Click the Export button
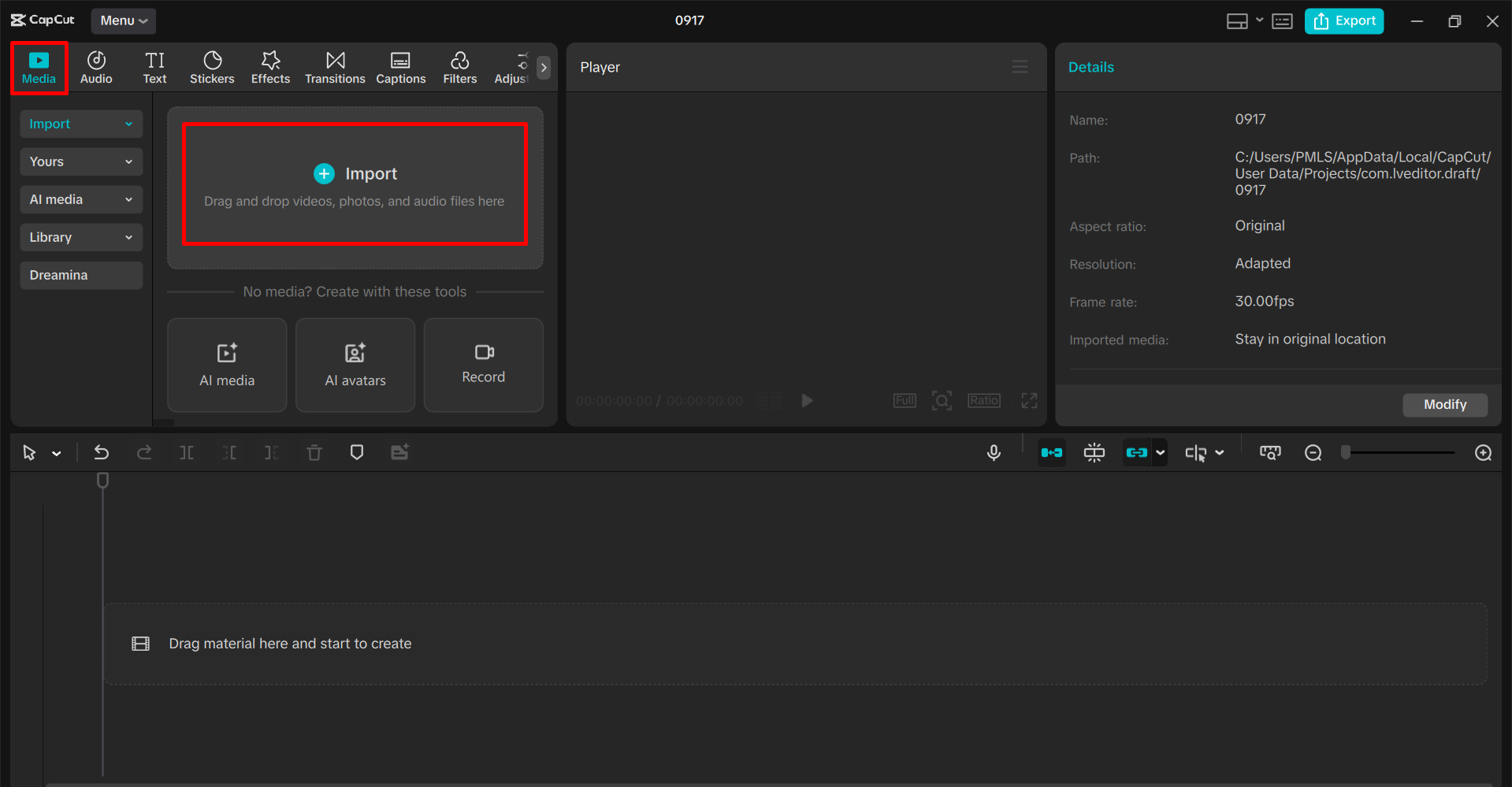 coord(1343,21)
